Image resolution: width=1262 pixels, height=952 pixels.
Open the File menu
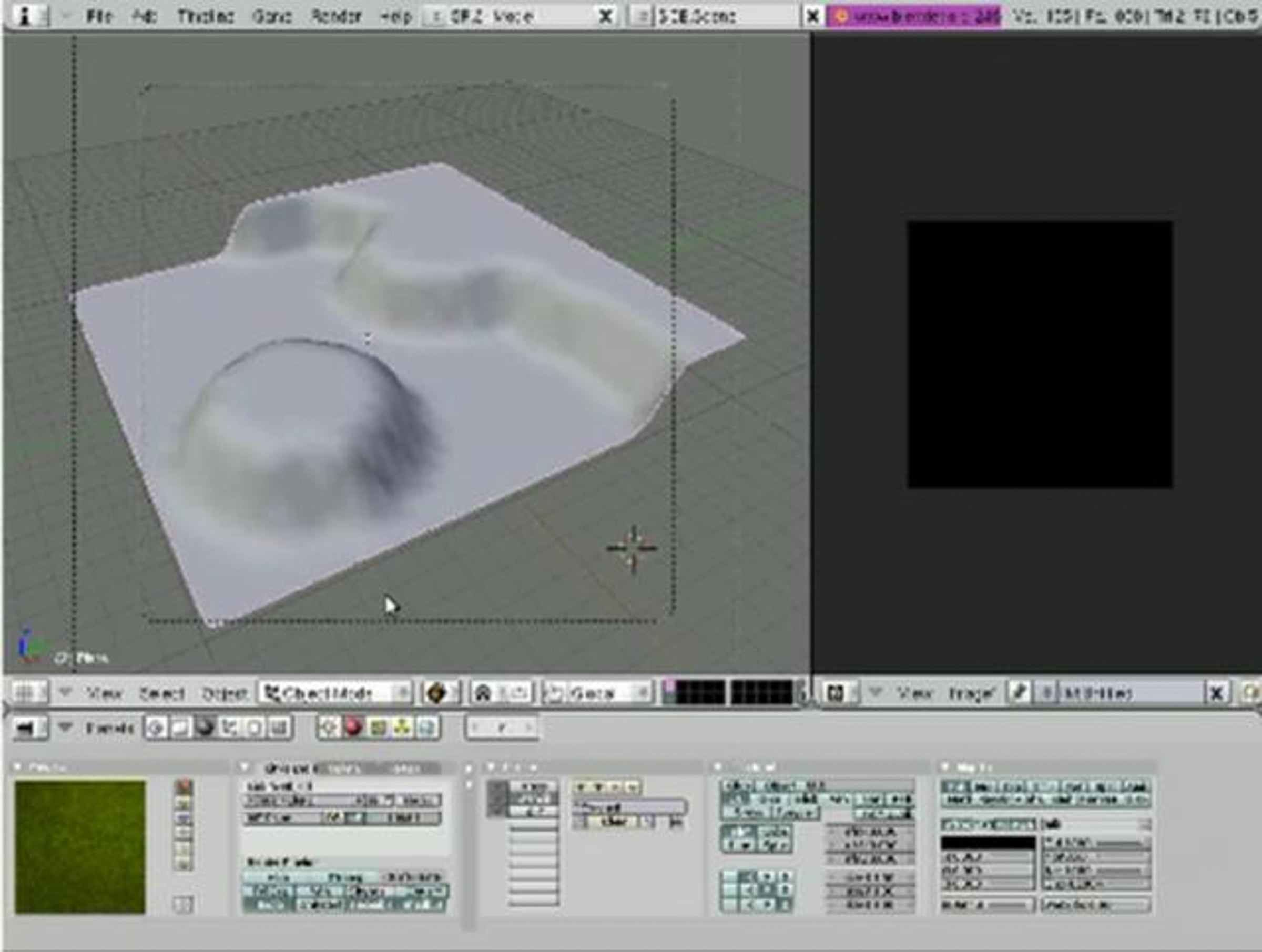[x=99, y=16]
